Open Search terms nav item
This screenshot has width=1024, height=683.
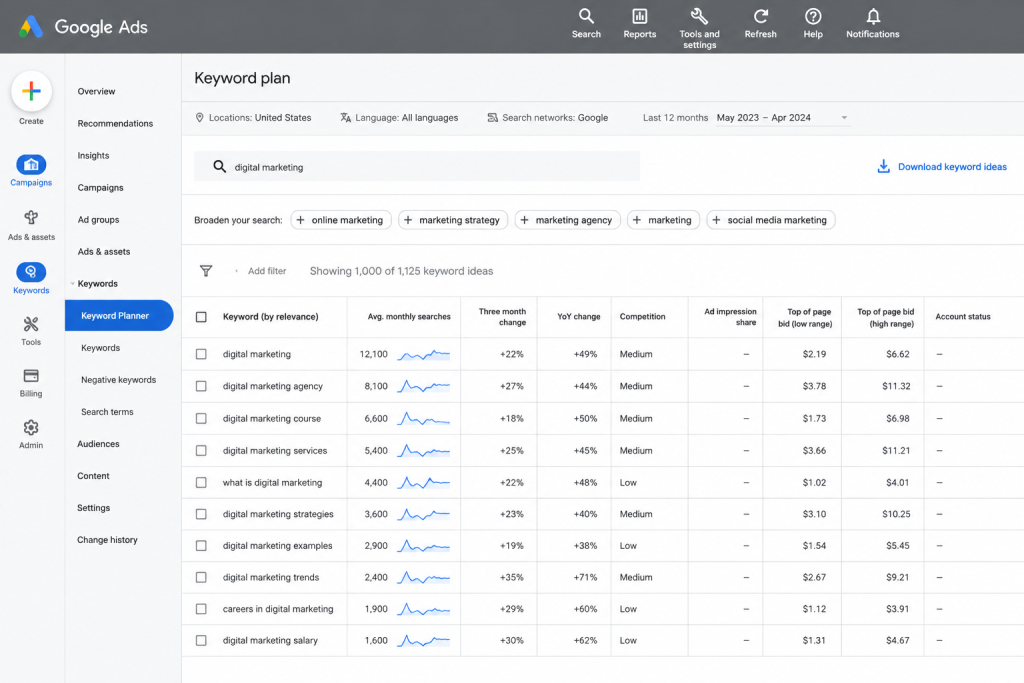coord(107,411)
